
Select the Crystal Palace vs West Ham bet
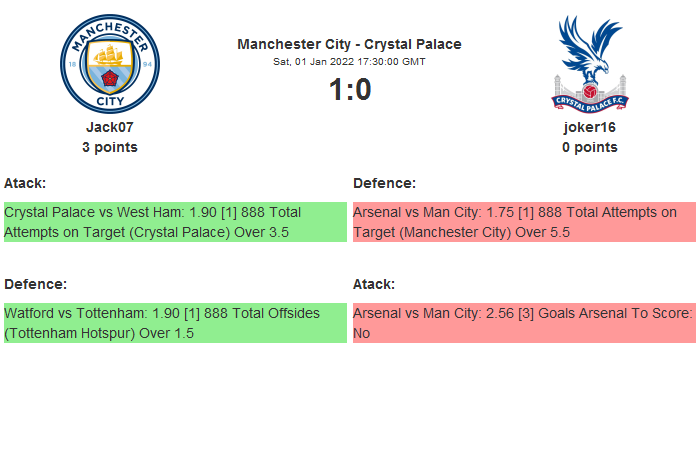coord(175,222)
